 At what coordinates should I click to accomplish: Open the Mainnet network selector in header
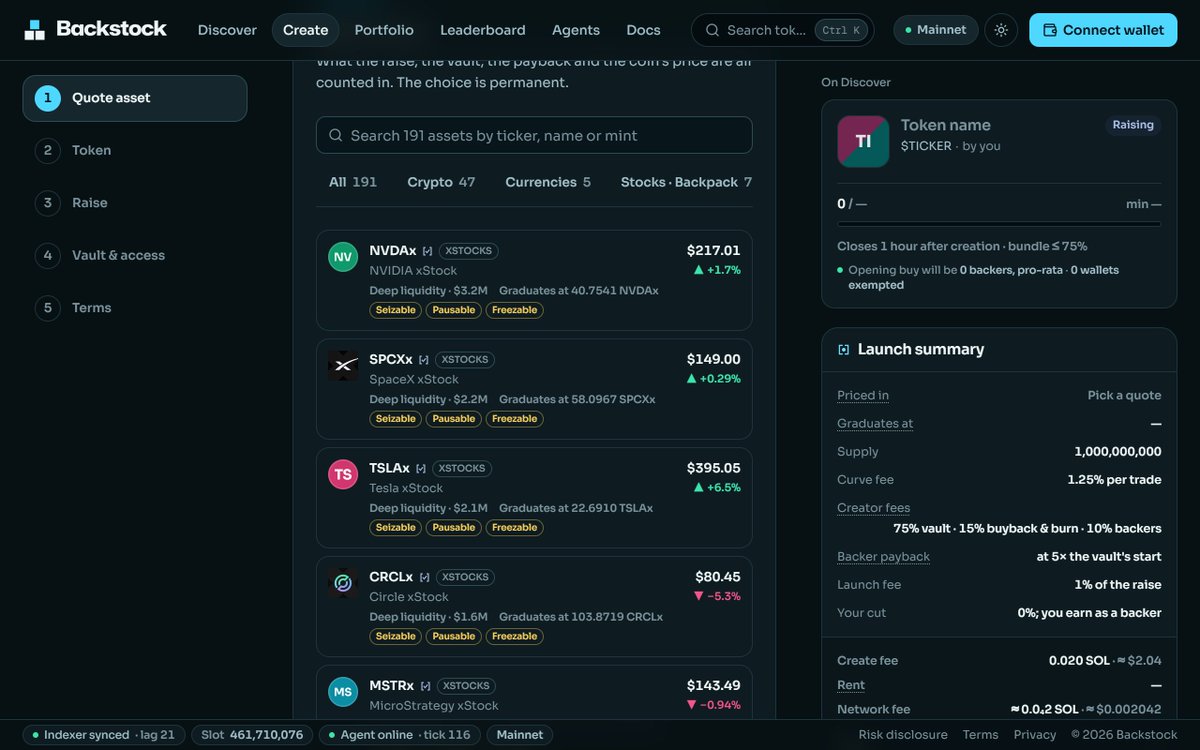pyautogui.click(x=935, y=30)
